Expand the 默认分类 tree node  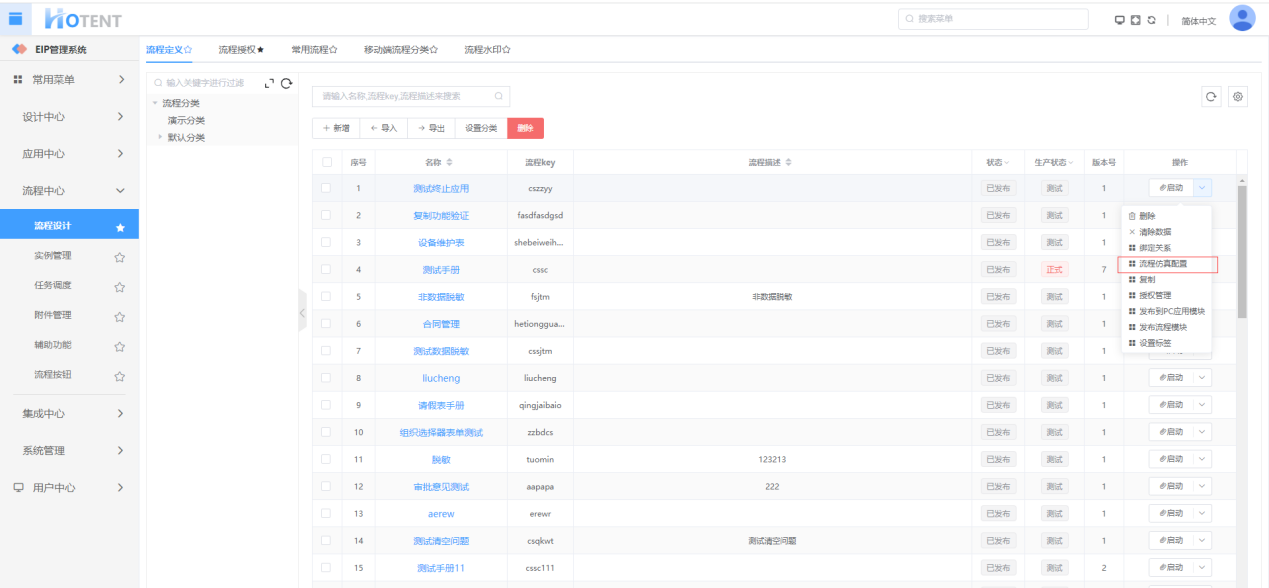[x=160, y=137]
